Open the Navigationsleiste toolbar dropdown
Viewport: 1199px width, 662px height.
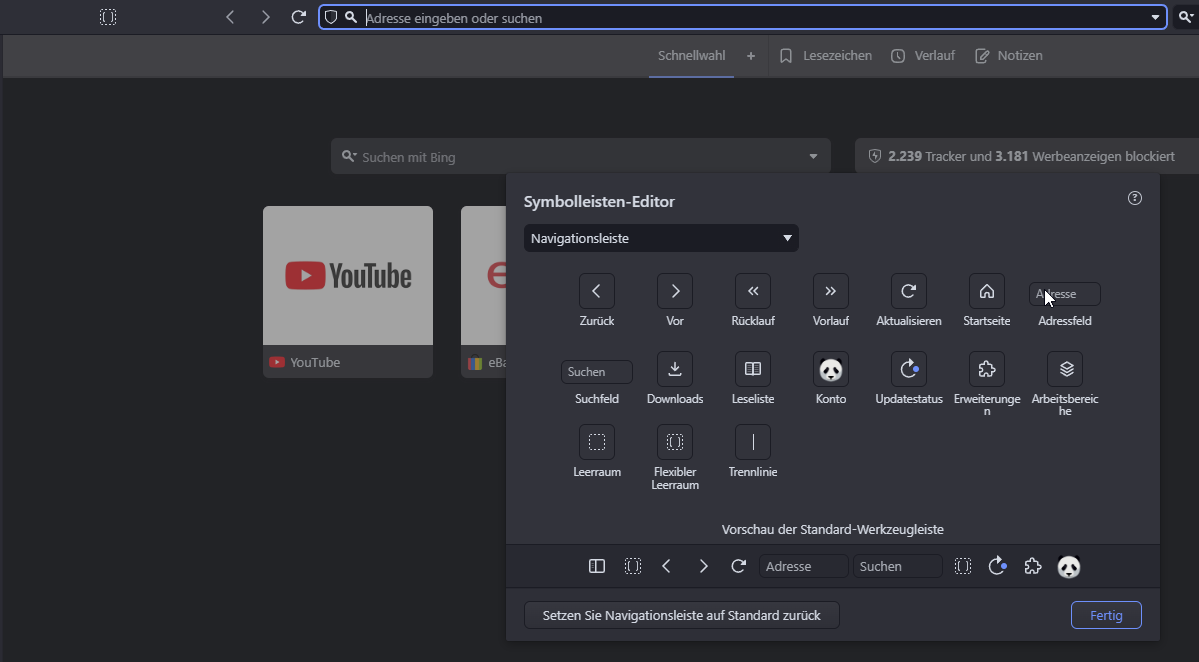(x=661, y=239)
